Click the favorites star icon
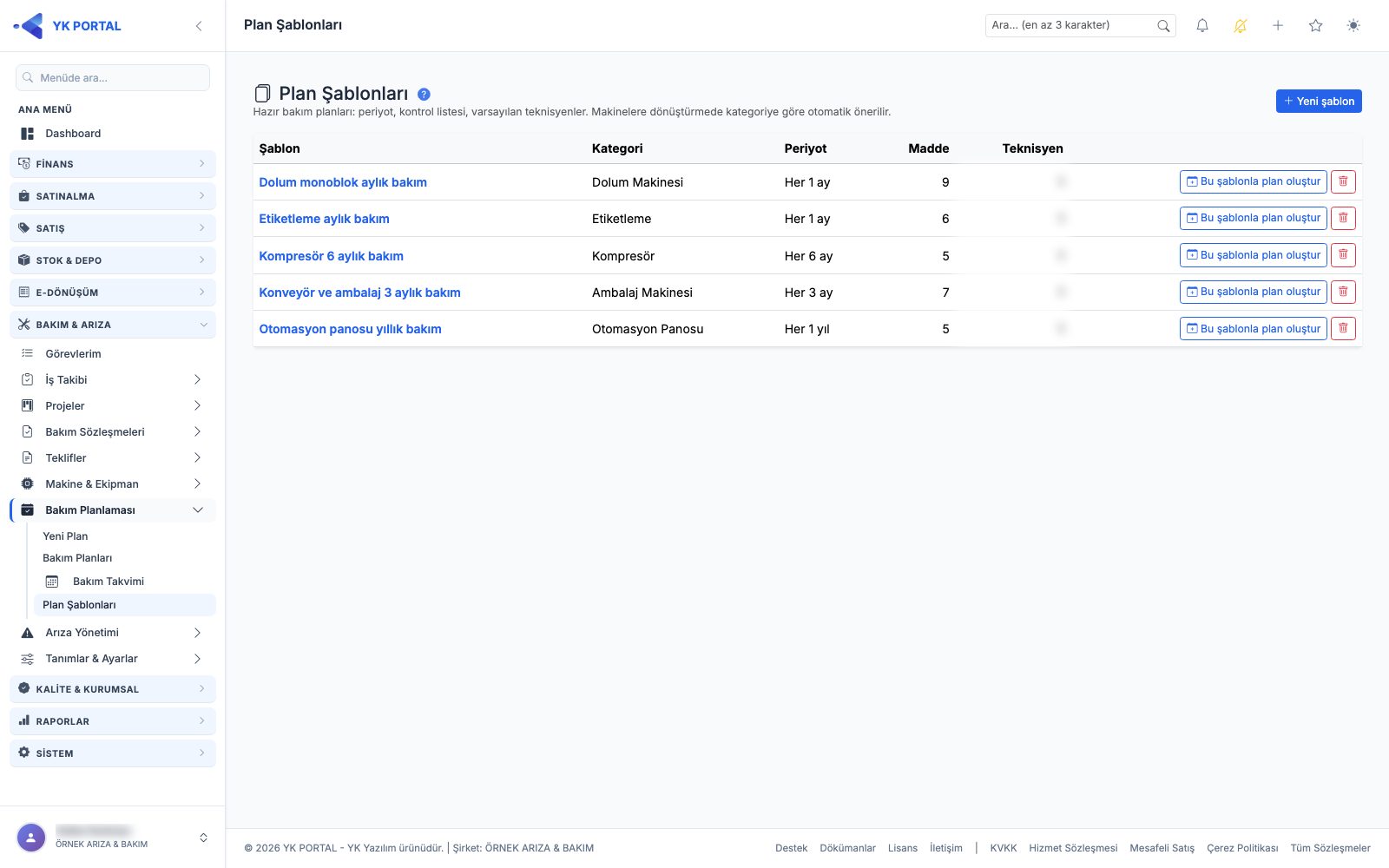 1316,26
